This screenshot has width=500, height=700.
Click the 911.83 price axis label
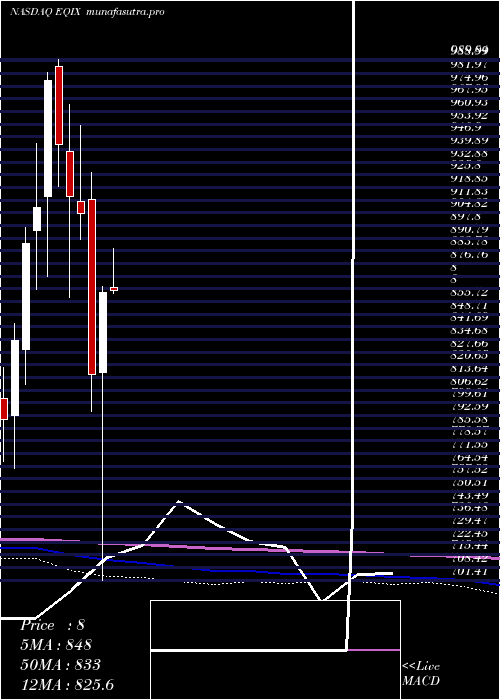[469, 192]
